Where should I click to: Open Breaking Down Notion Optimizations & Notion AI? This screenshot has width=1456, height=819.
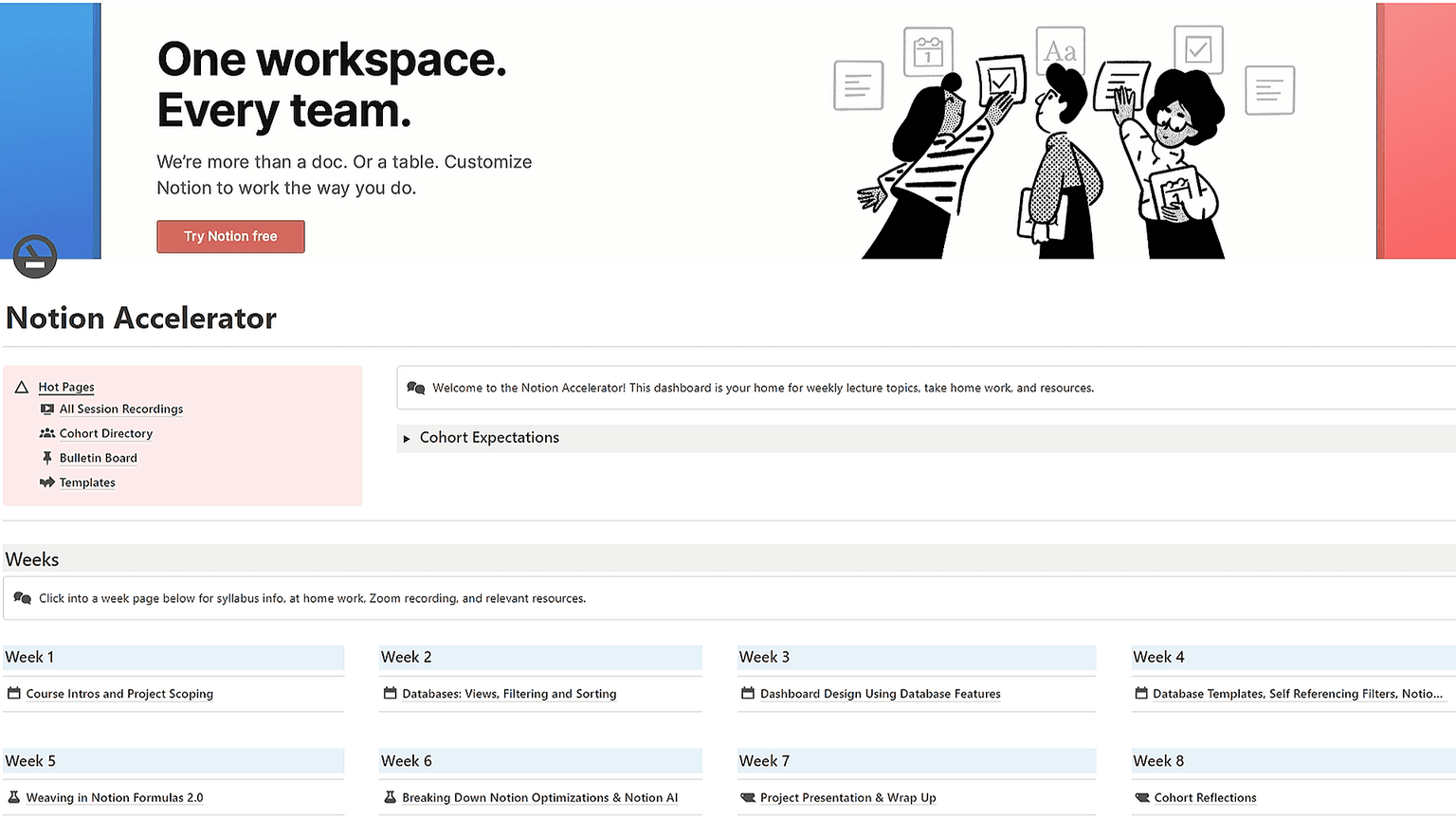point(540,798)
